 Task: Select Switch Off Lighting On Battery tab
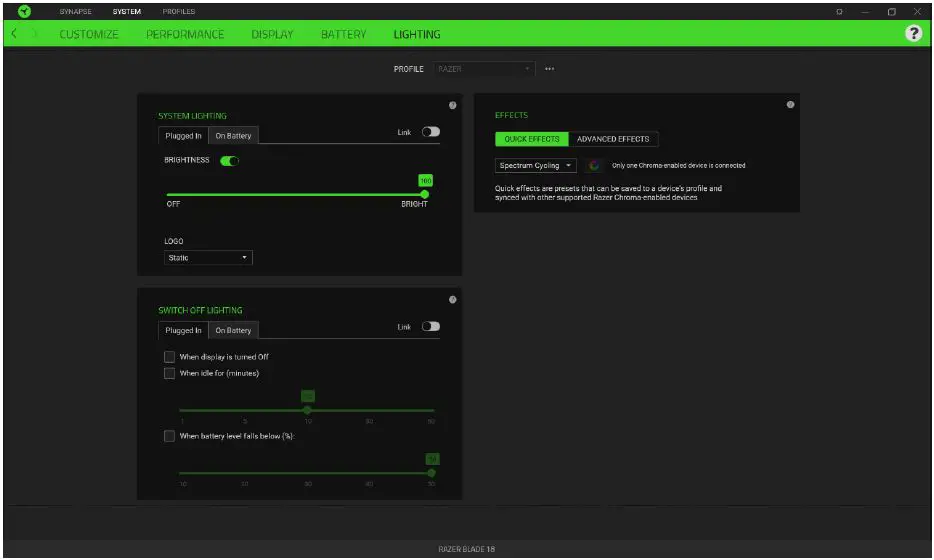pyautogui.click(x=234, y=331)
